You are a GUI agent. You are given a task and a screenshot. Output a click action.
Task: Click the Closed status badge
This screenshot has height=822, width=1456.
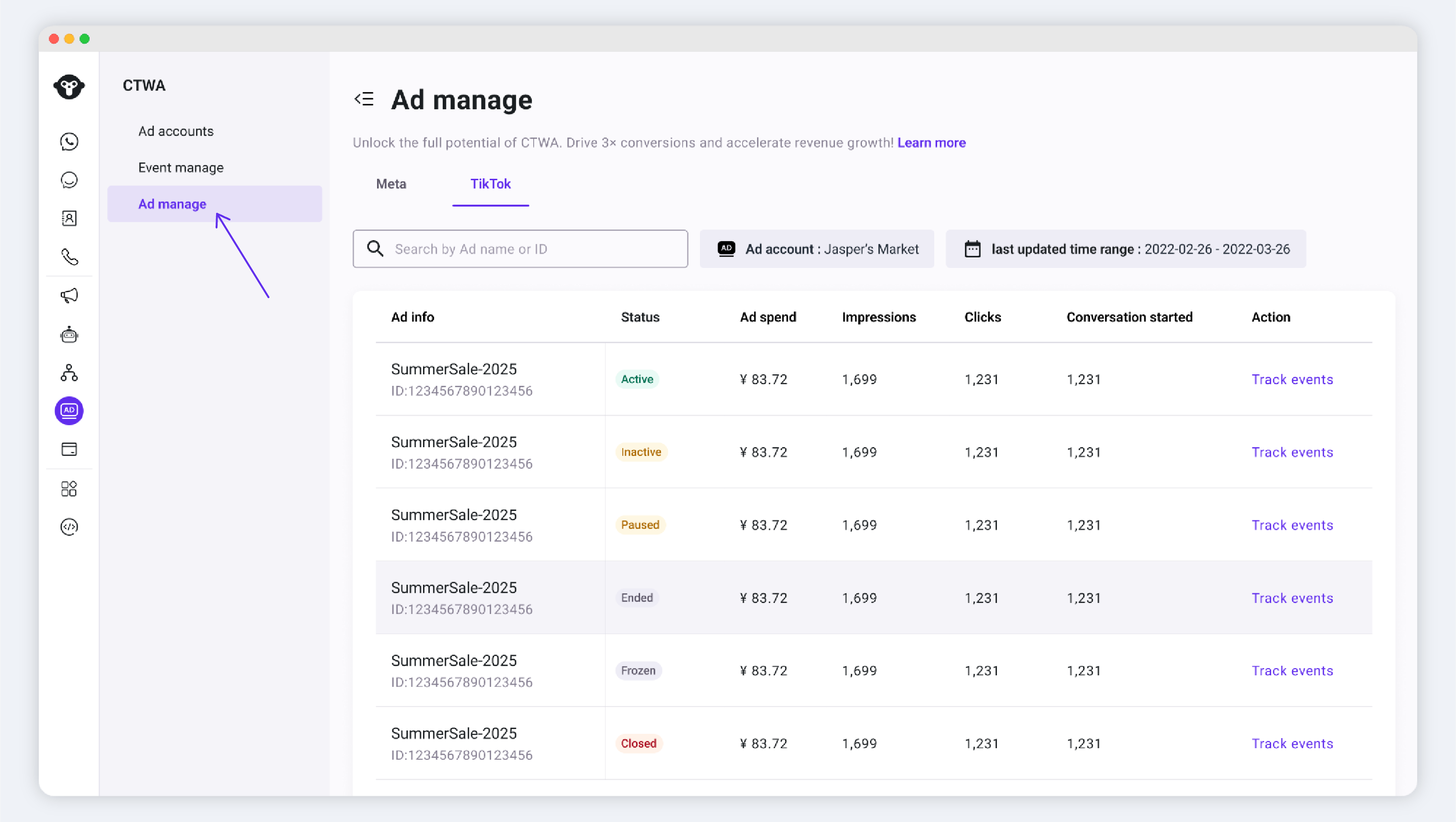click(639, 743)
